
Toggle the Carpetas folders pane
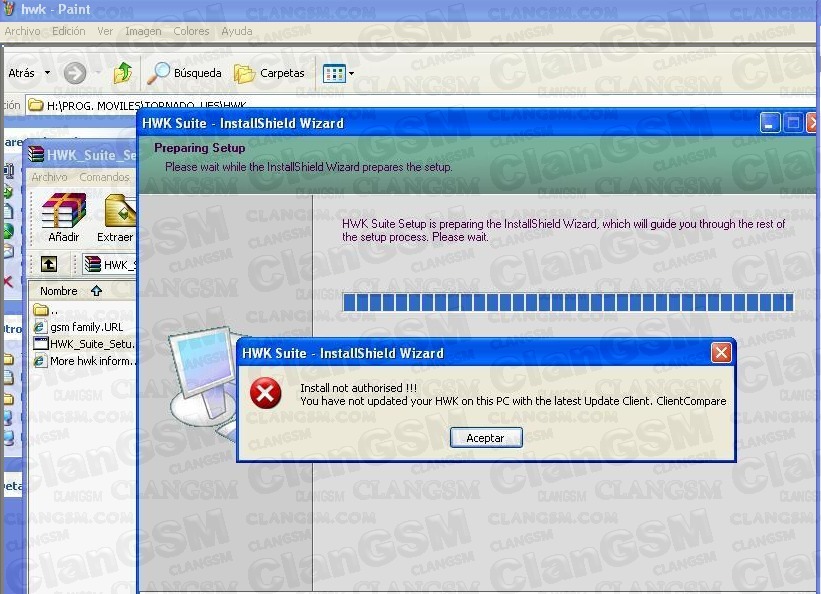(269, 73)
